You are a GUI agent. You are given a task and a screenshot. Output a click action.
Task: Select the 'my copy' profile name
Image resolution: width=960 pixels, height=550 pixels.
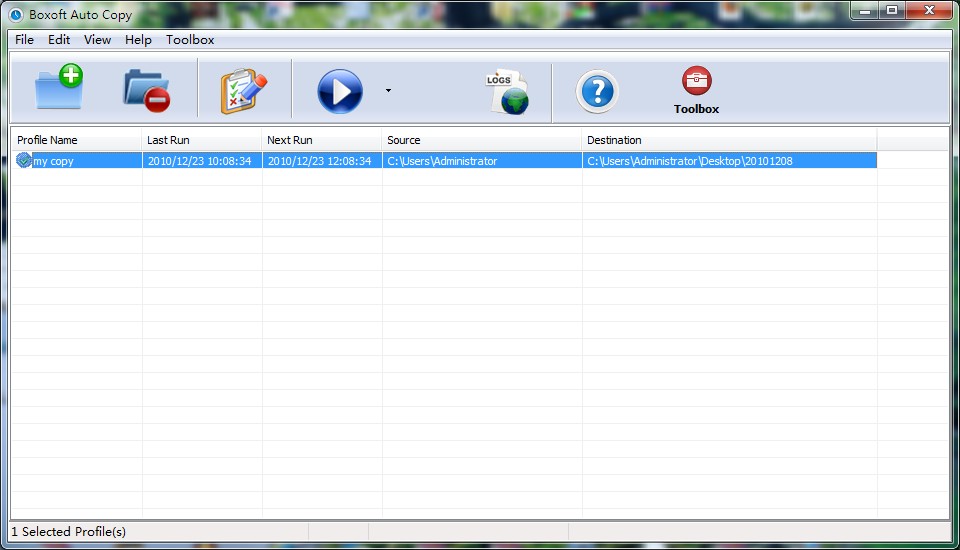(x=53, y=161)
